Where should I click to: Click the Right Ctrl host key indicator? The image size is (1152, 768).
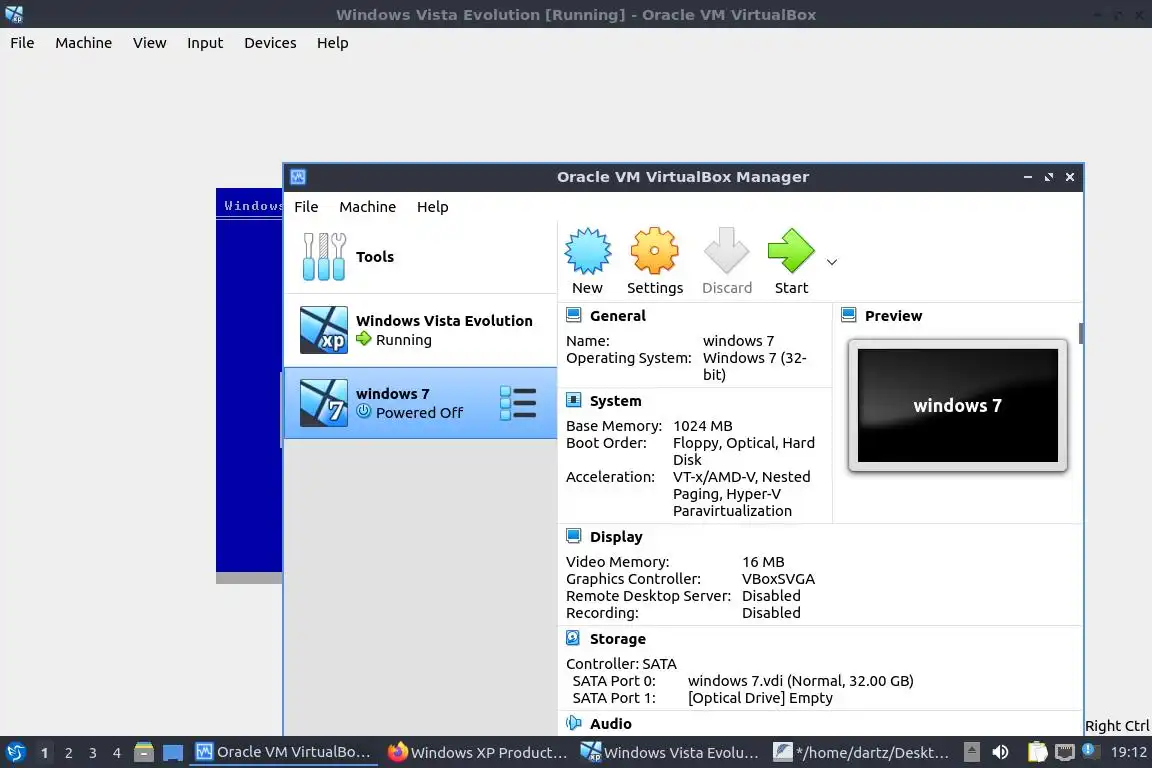point(1116,725)
